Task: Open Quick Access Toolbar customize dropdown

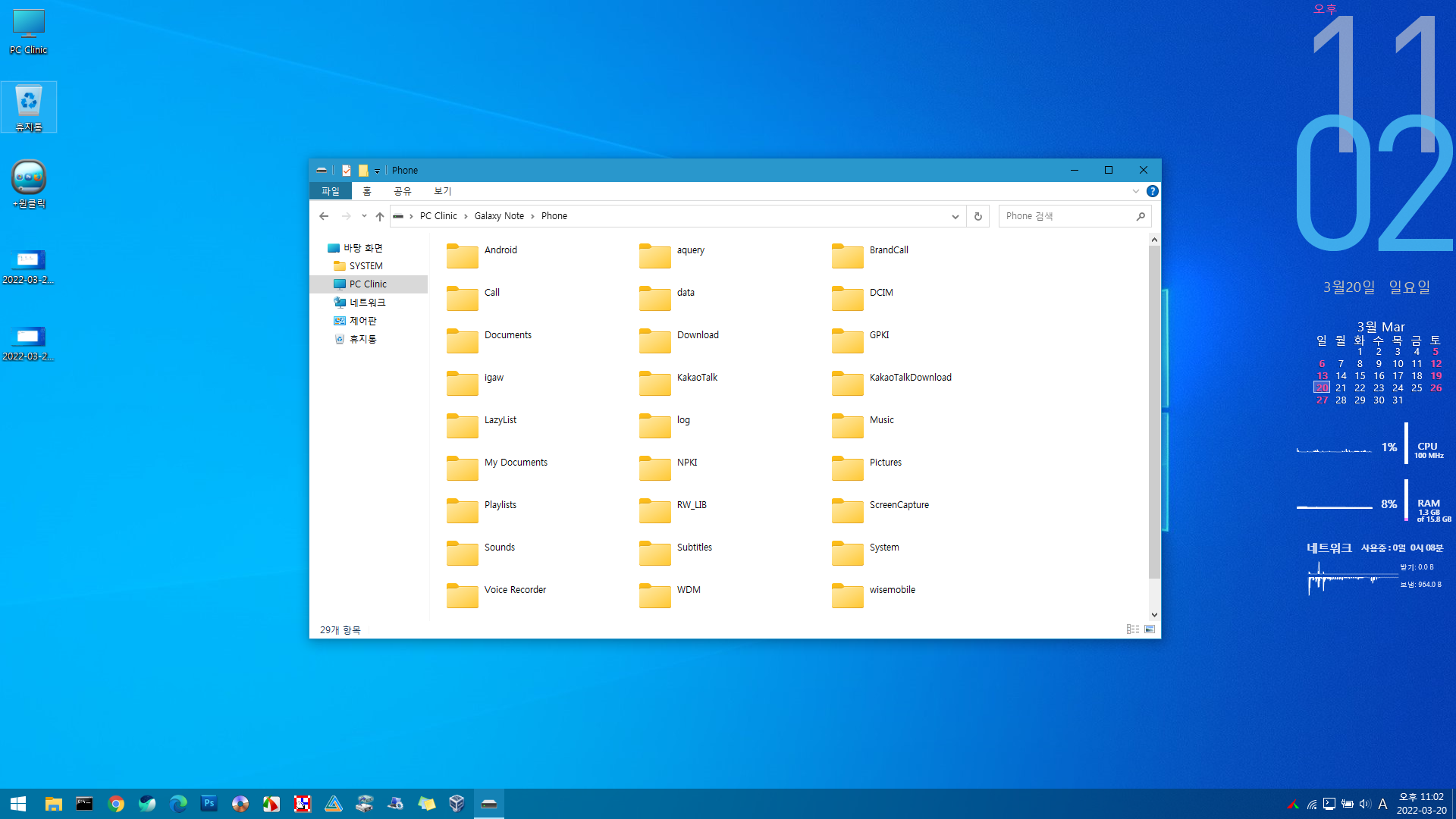Action: click(x=377, y=171)
